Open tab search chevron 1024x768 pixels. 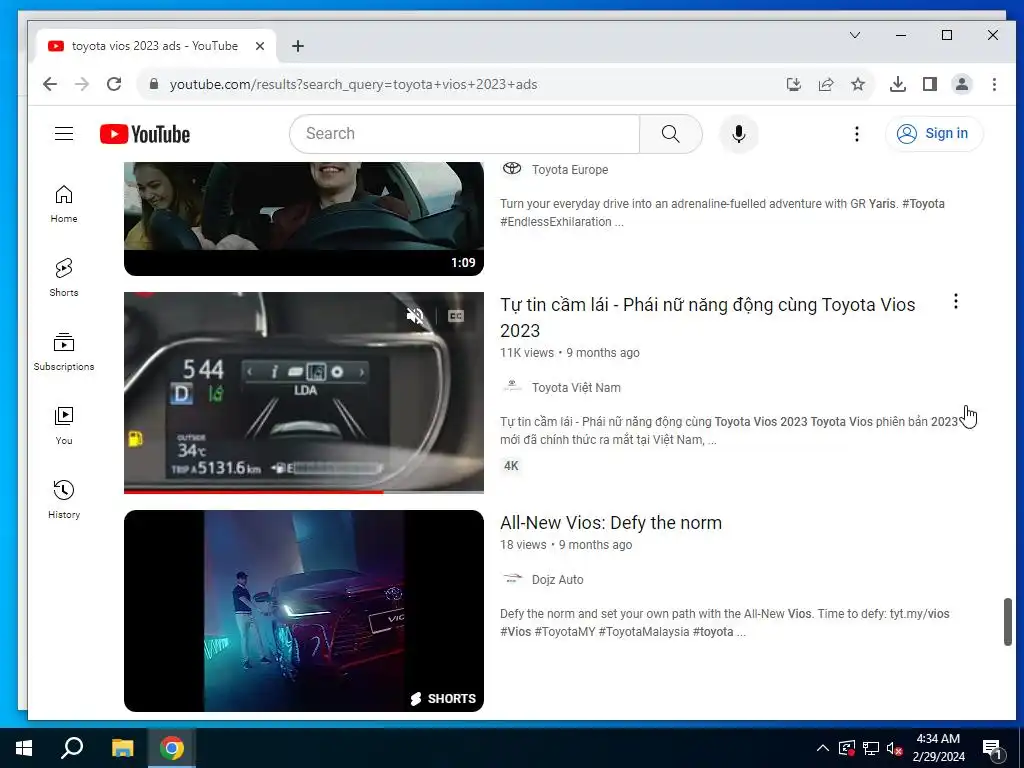(x=855, y=35)
